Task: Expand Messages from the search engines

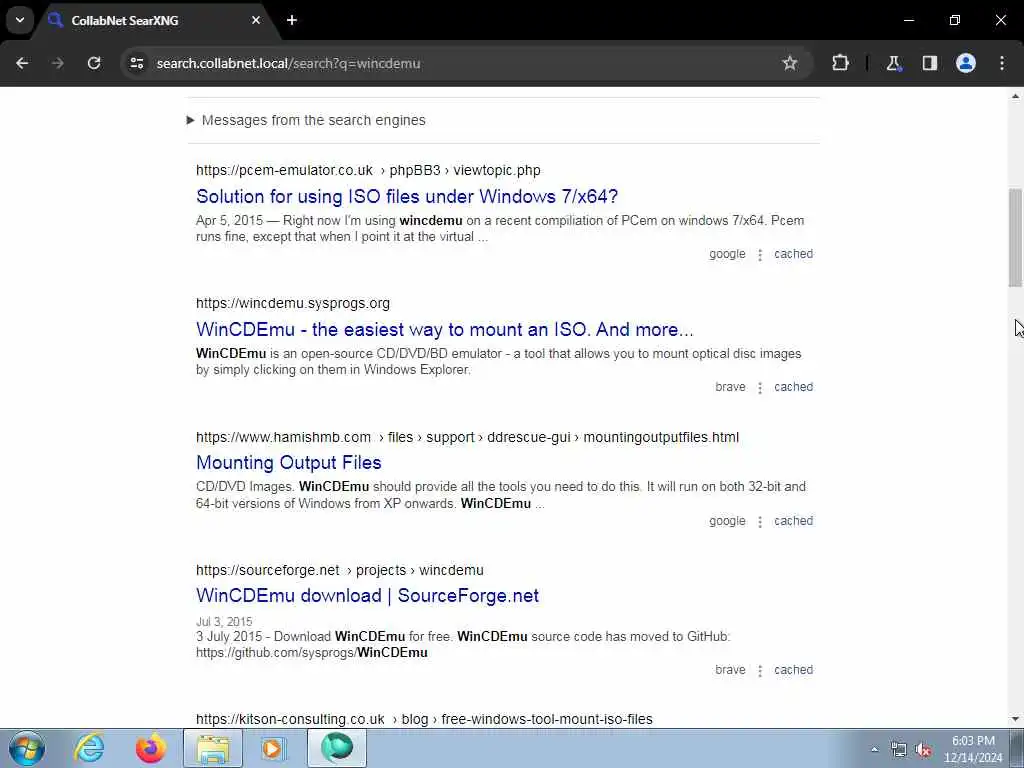Action: coord(306,120)
